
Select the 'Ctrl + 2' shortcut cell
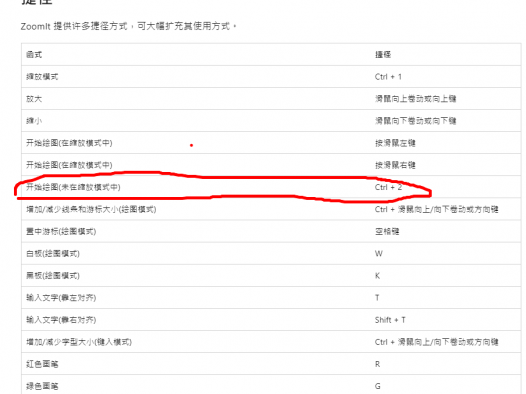pyautogui.click(x=388, y=187)
